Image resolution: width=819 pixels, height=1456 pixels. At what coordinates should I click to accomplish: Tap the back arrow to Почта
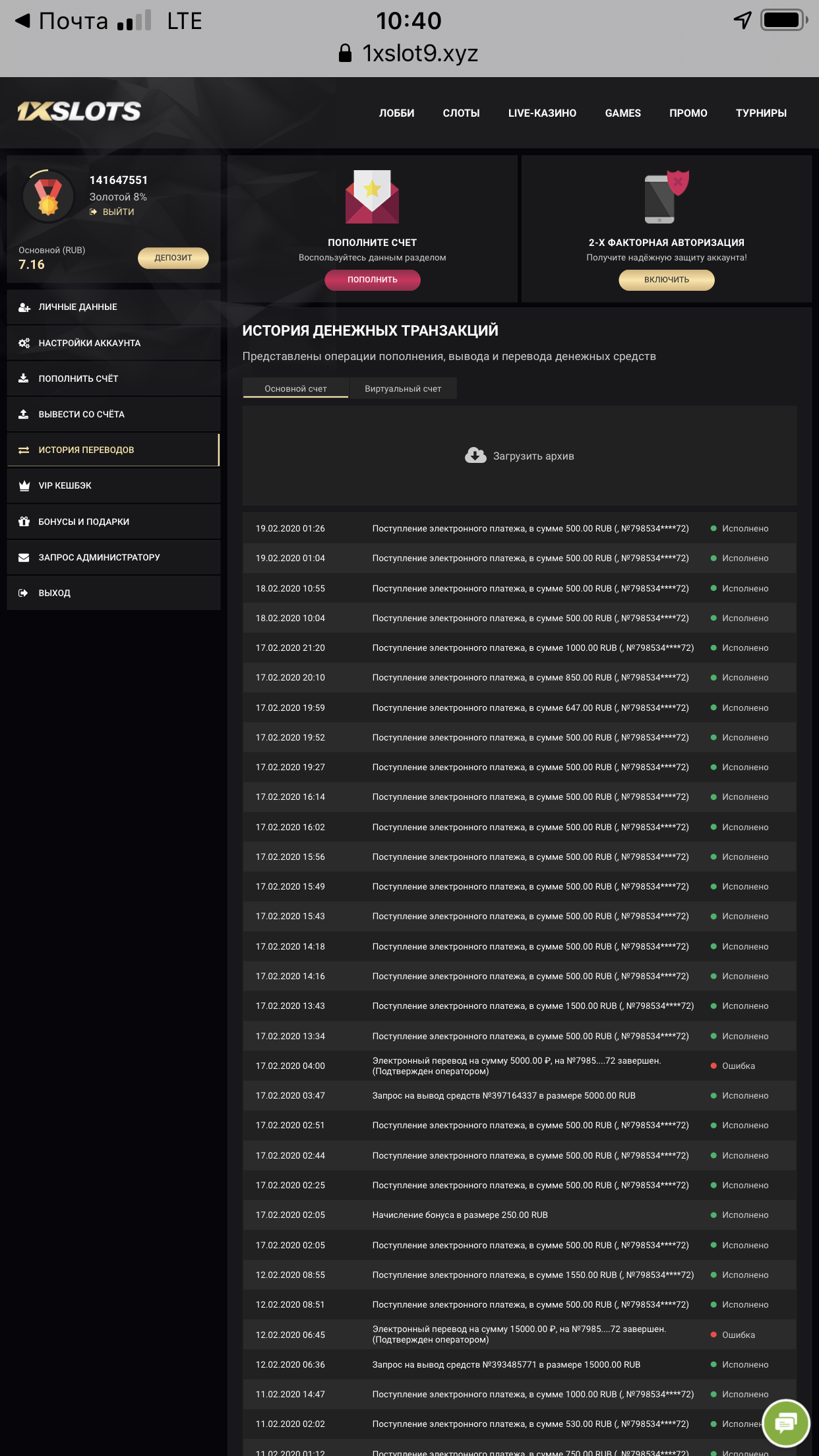pyautogui.click(x=23, y=20)
